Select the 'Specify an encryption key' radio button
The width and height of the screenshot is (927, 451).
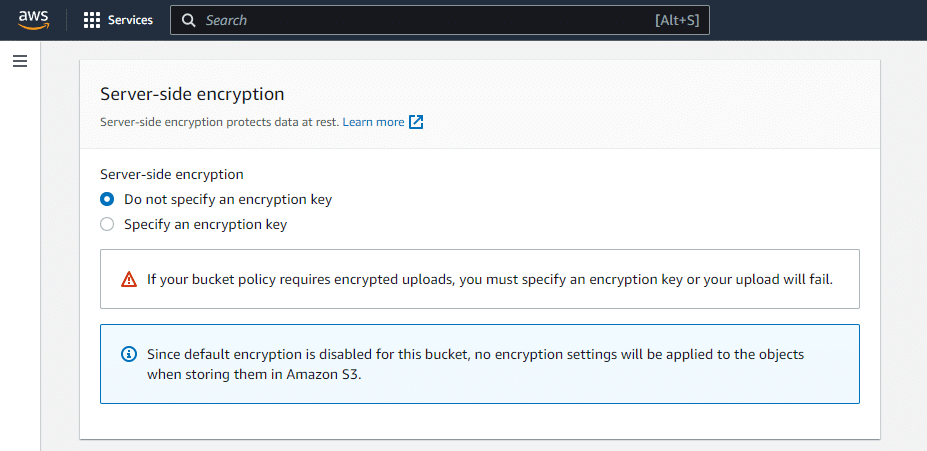107,225
